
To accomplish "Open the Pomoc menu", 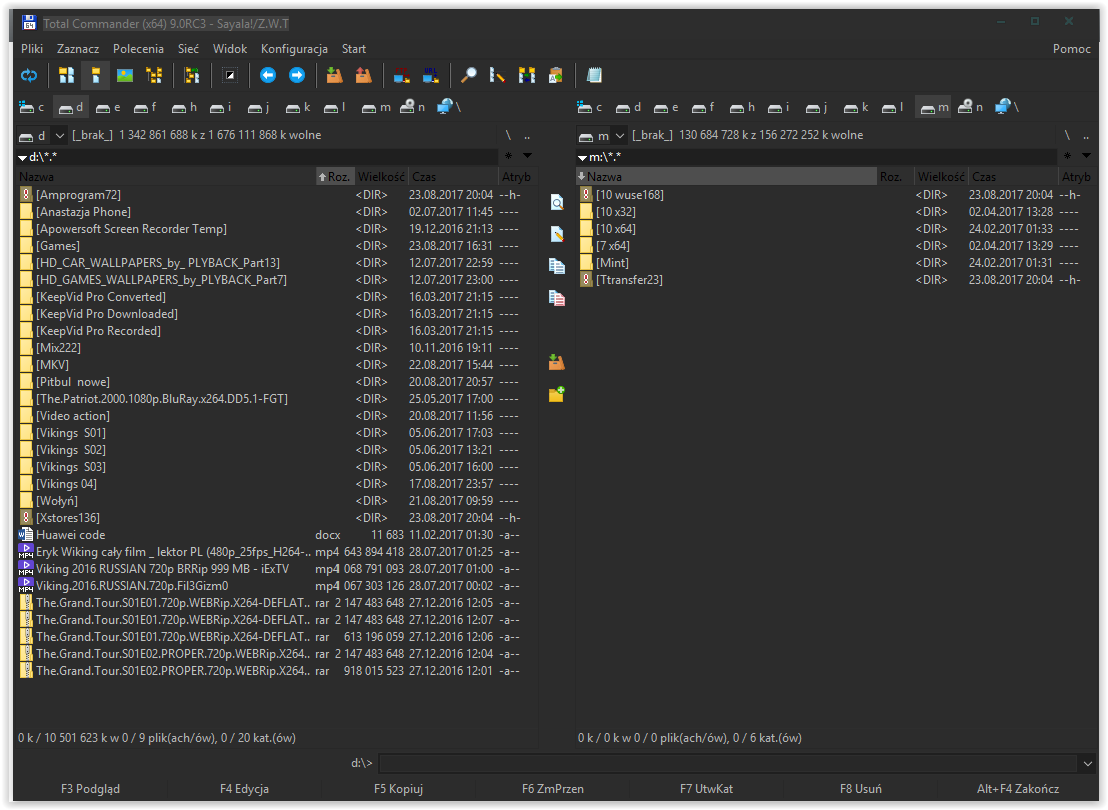I will coord(1071,49).
